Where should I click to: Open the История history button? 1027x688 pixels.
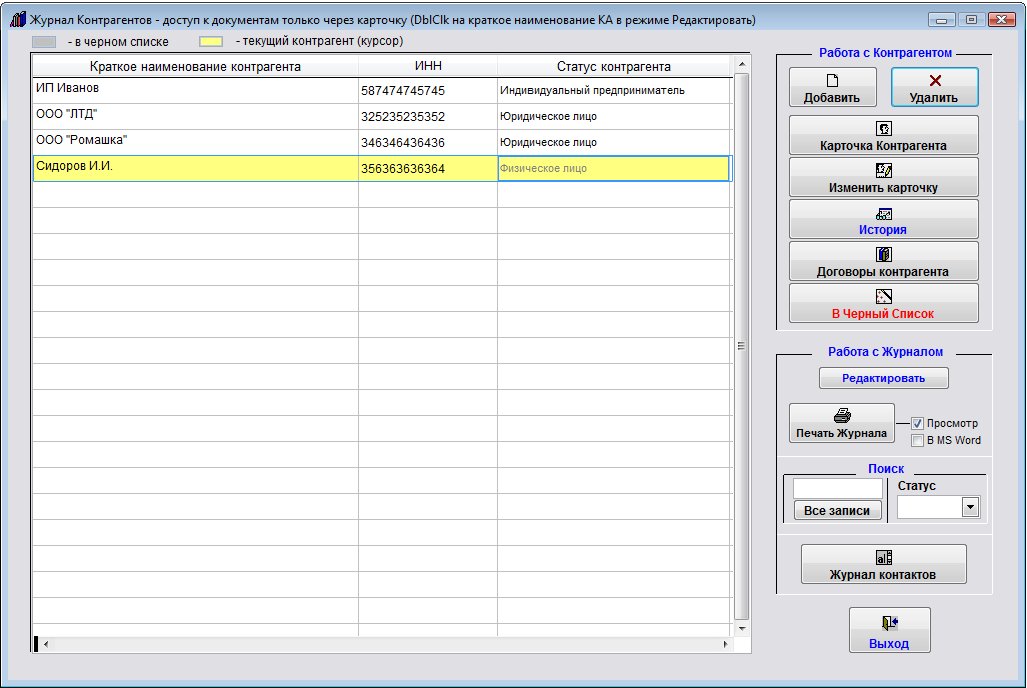(883, 220)
